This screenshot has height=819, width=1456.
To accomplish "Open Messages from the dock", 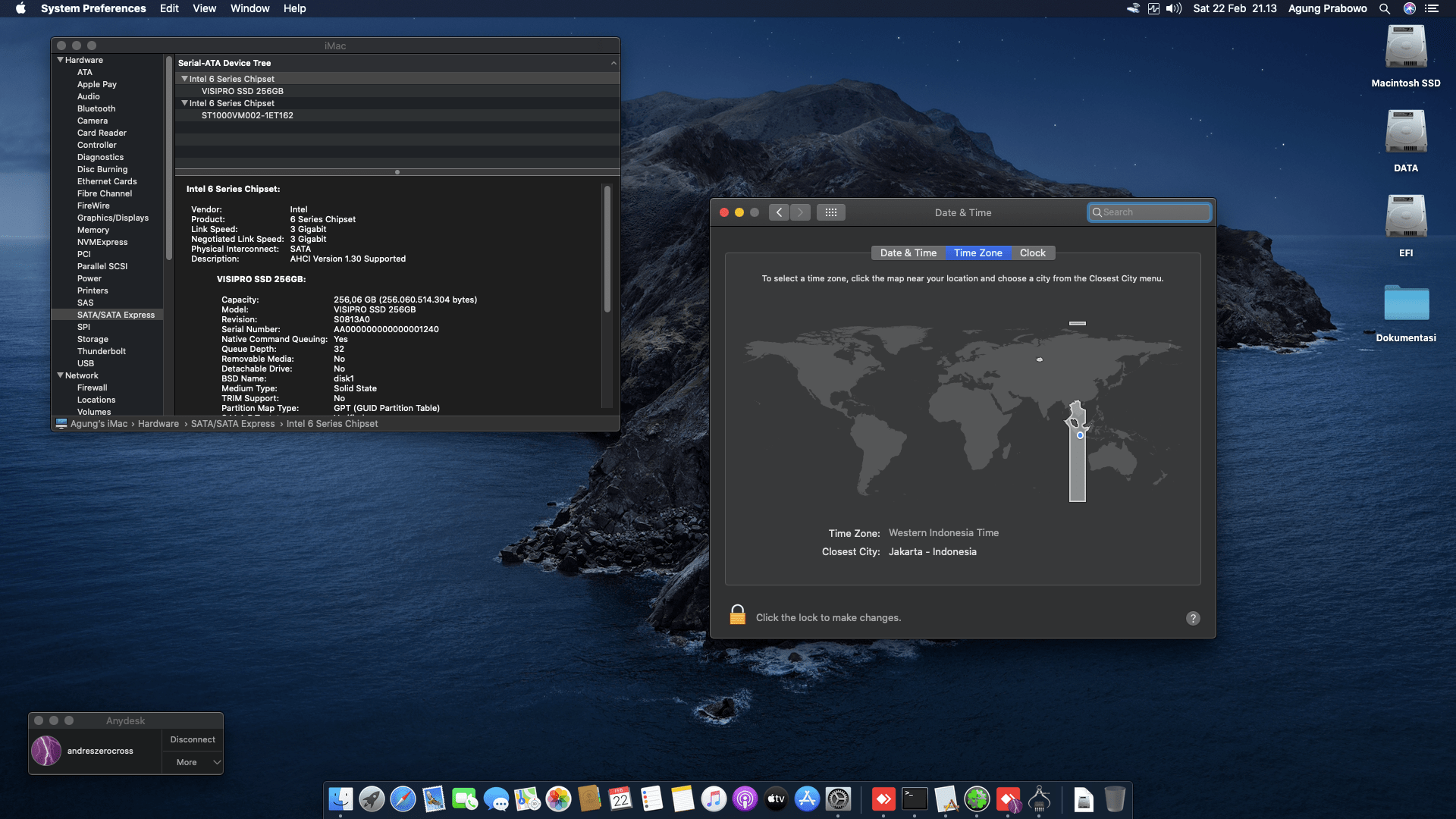I will (x=496, y=799).
